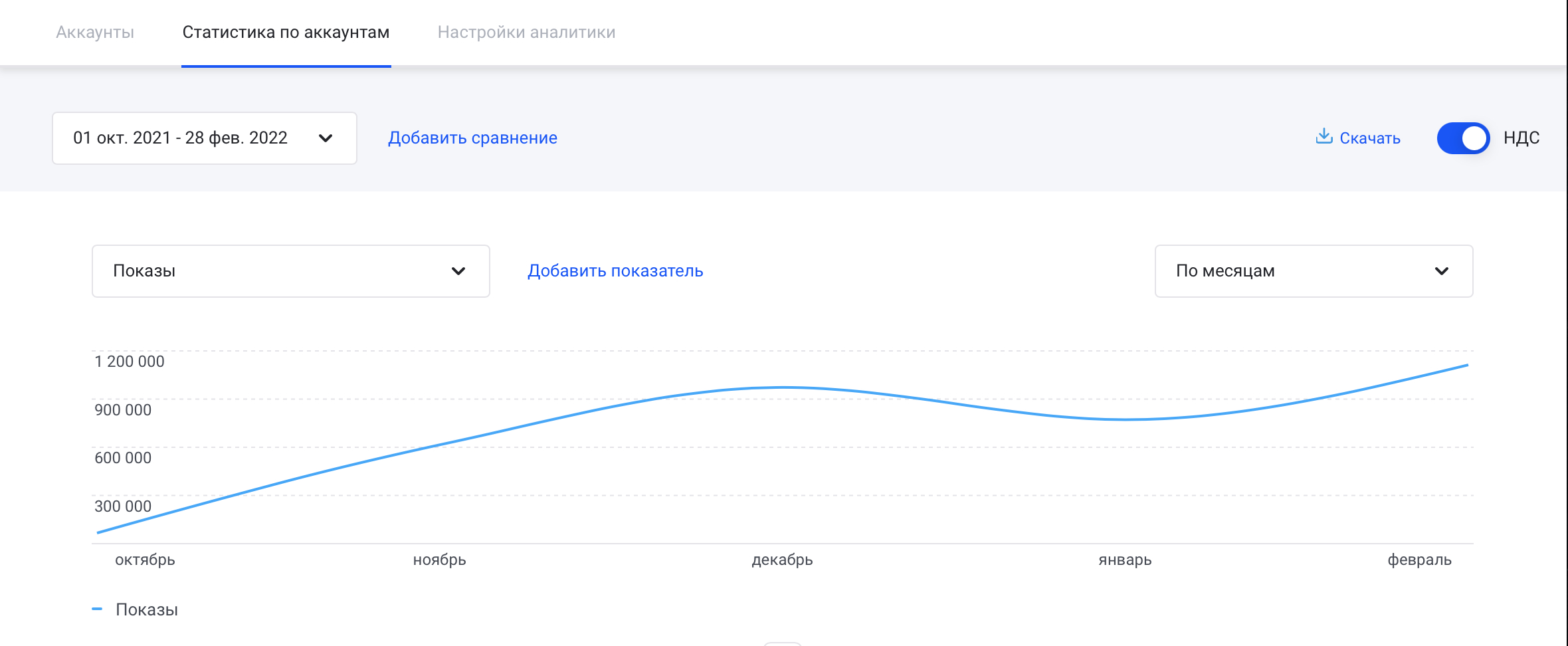This screenshot has width=1568, height=646.
Task: Click the Скачать download link
Action: [x=1369, y=138]
